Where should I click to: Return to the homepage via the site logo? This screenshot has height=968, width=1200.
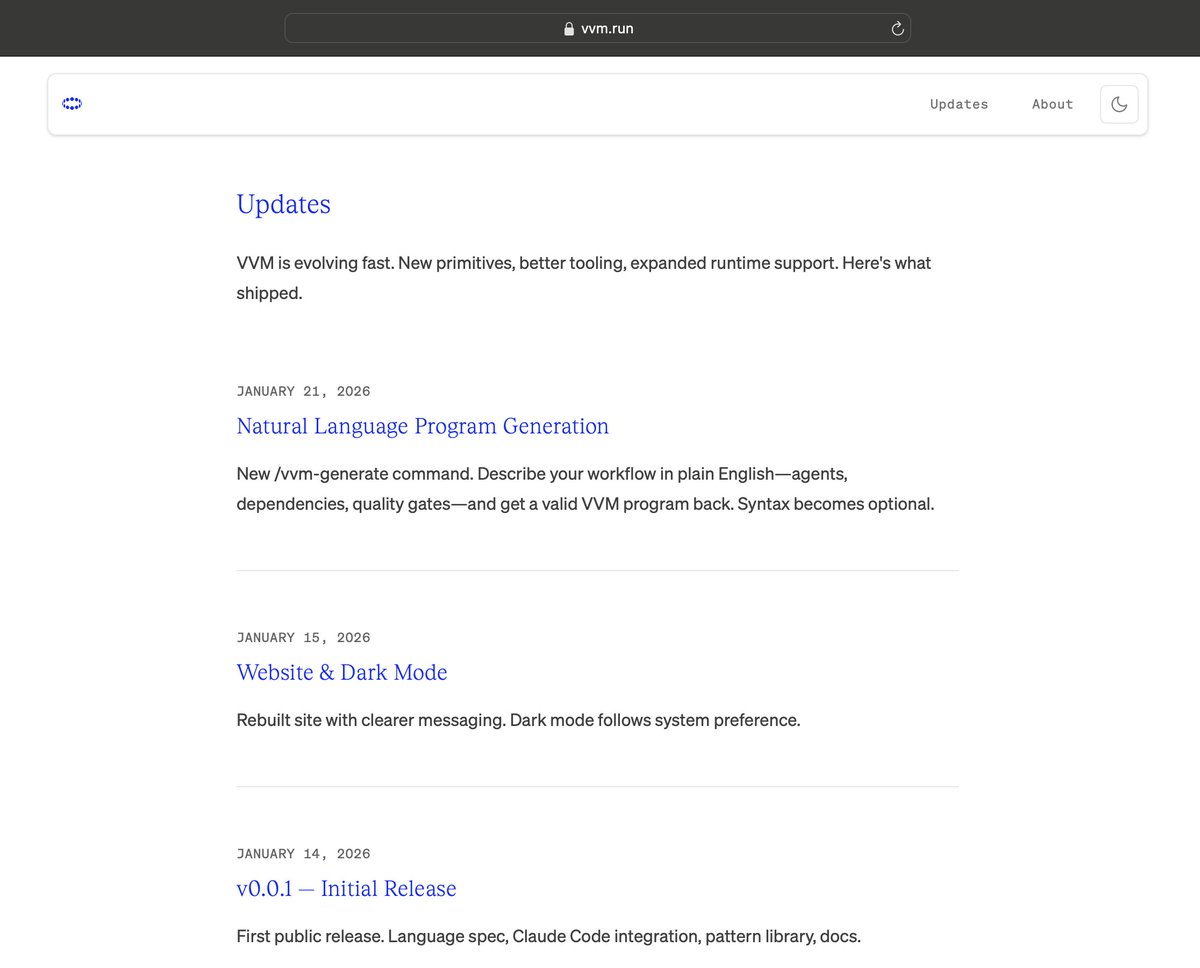click(x=71, y=104)
